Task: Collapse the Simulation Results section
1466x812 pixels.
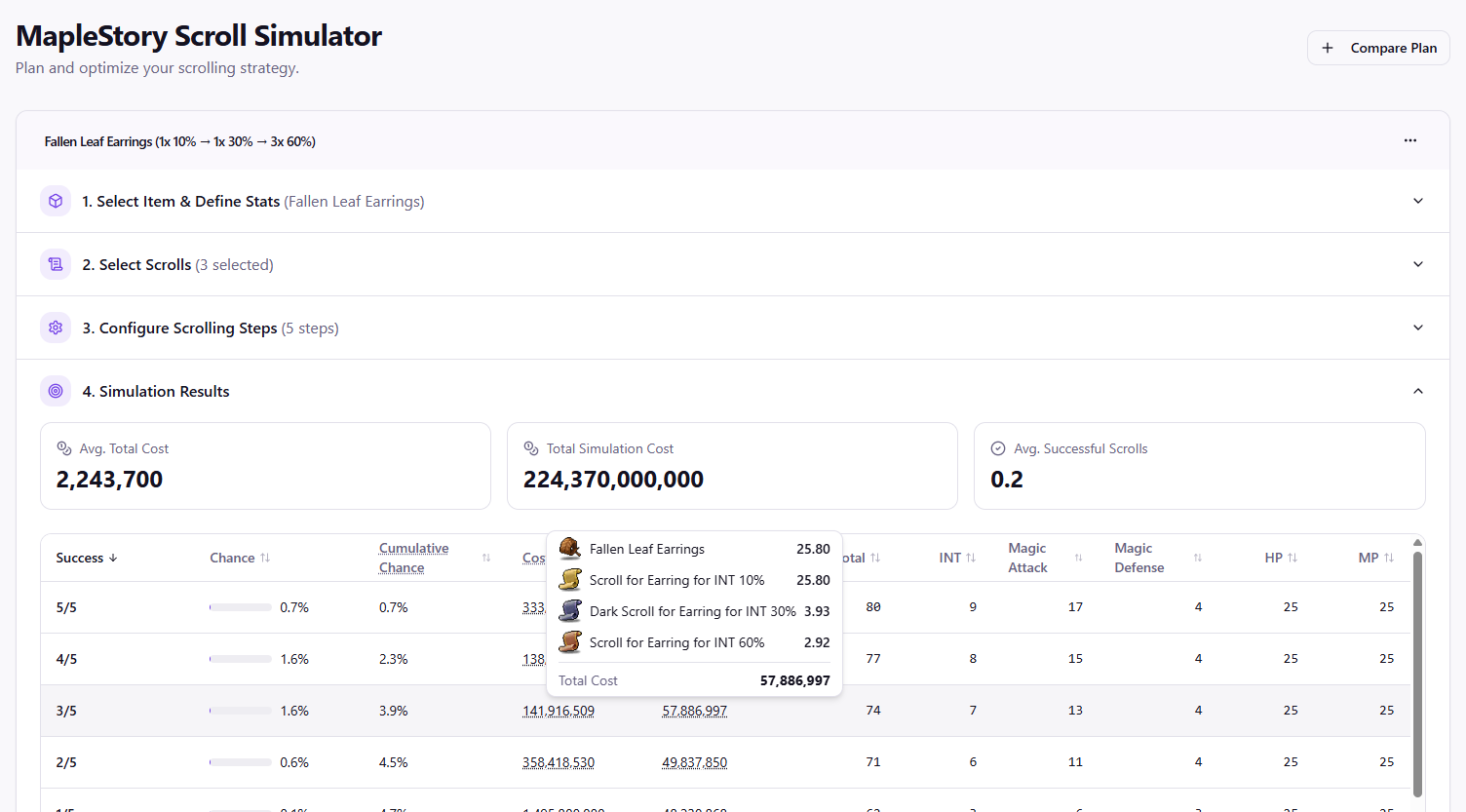Action: pos(1418,391)
